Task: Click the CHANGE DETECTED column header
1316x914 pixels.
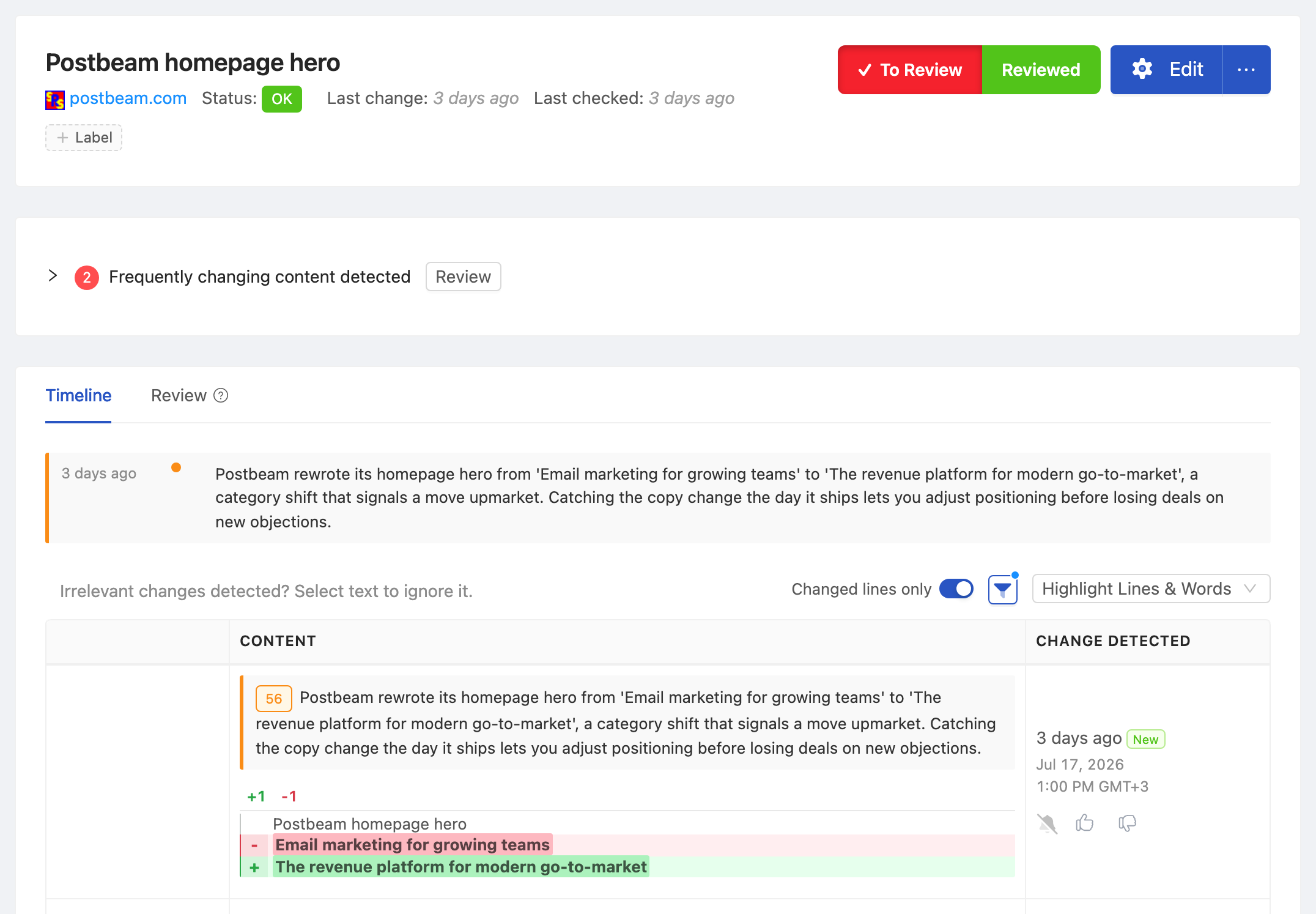Action: tap(1113, 641)
